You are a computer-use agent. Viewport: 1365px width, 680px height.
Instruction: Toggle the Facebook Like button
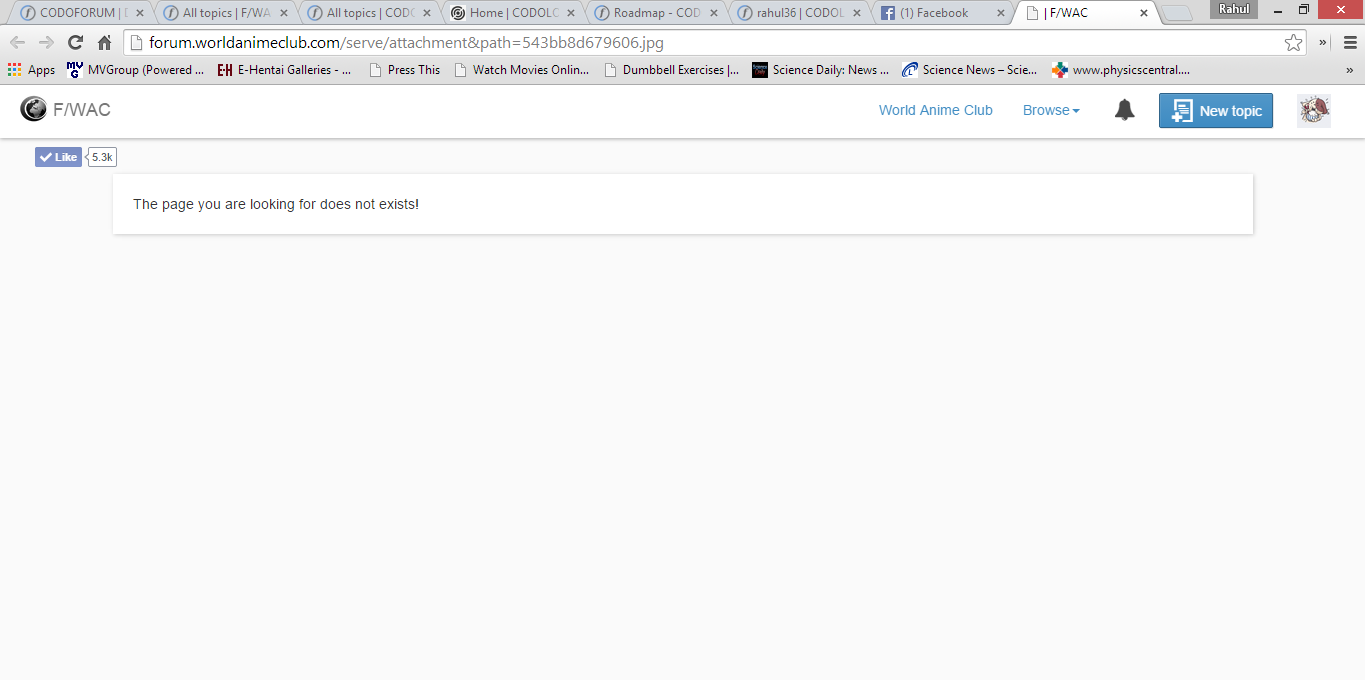[x=58, y=157]
